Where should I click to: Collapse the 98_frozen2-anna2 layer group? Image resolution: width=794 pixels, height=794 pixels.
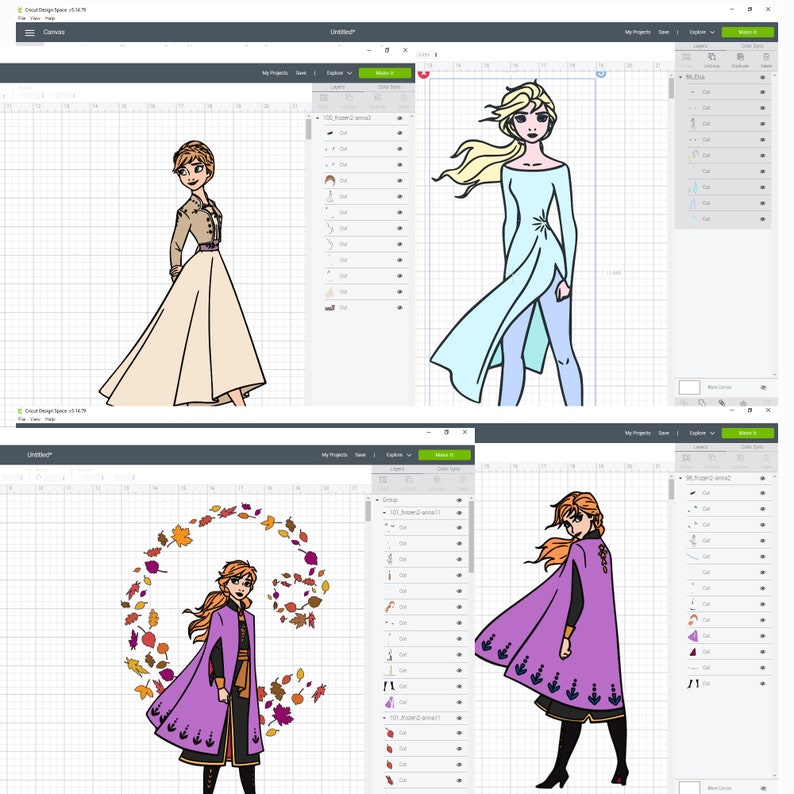click(681, 478)
